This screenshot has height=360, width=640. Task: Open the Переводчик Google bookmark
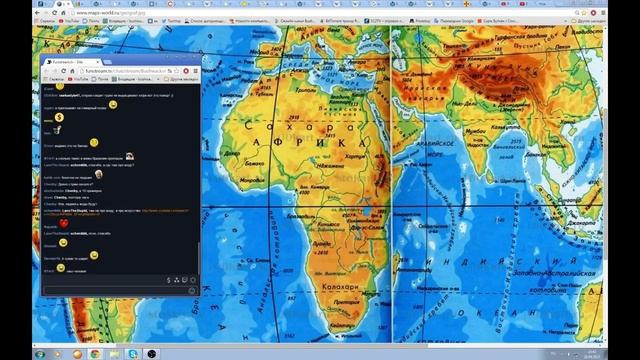point(453,21)
